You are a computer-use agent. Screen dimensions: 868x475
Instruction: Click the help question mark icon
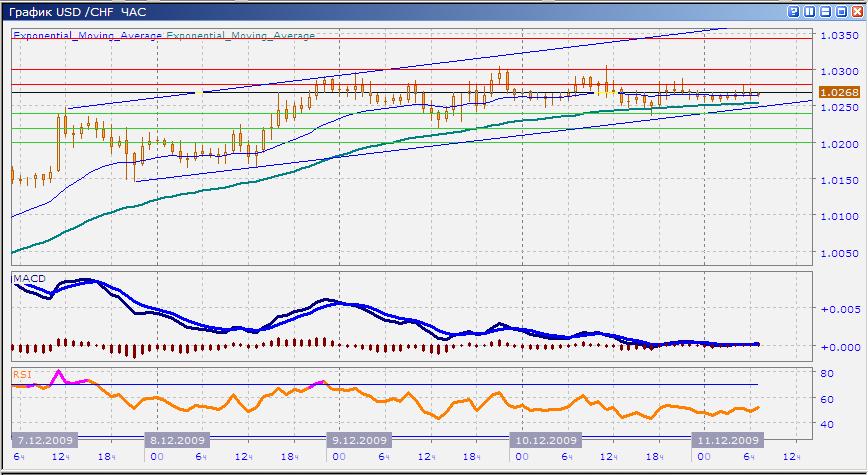click(795, 11)
